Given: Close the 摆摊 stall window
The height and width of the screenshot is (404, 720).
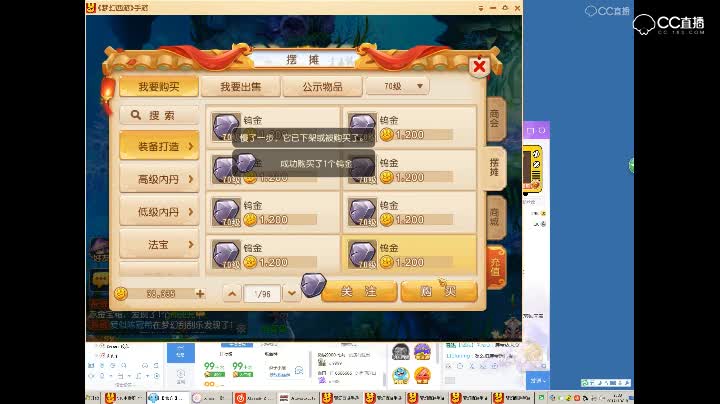Looking at the screenshot, I should click(x=479, y=67).
